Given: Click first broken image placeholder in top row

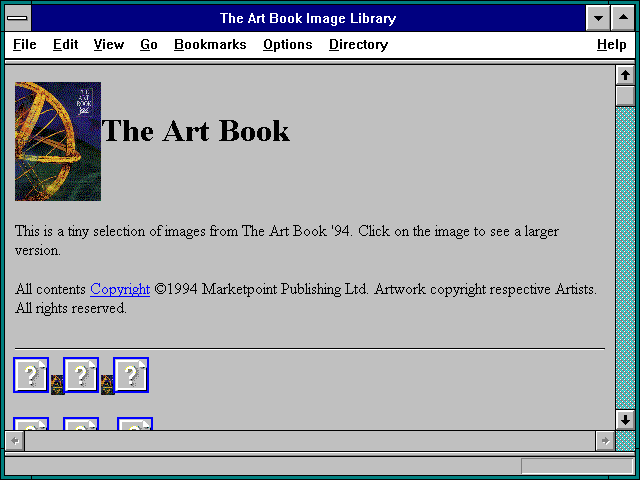Looking at the screenshot, I should [31, 375].
